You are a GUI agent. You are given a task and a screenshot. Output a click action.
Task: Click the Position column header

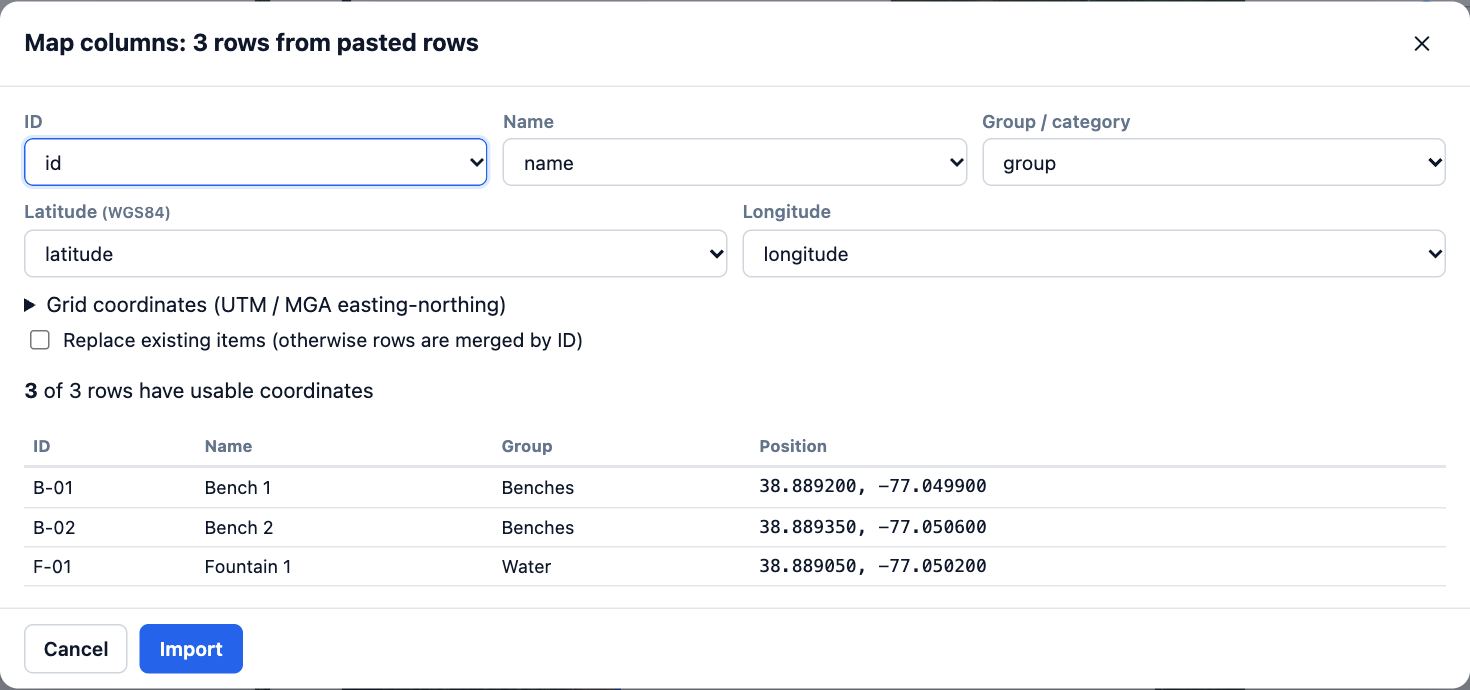pyautogui.click(x=793, y=446)
